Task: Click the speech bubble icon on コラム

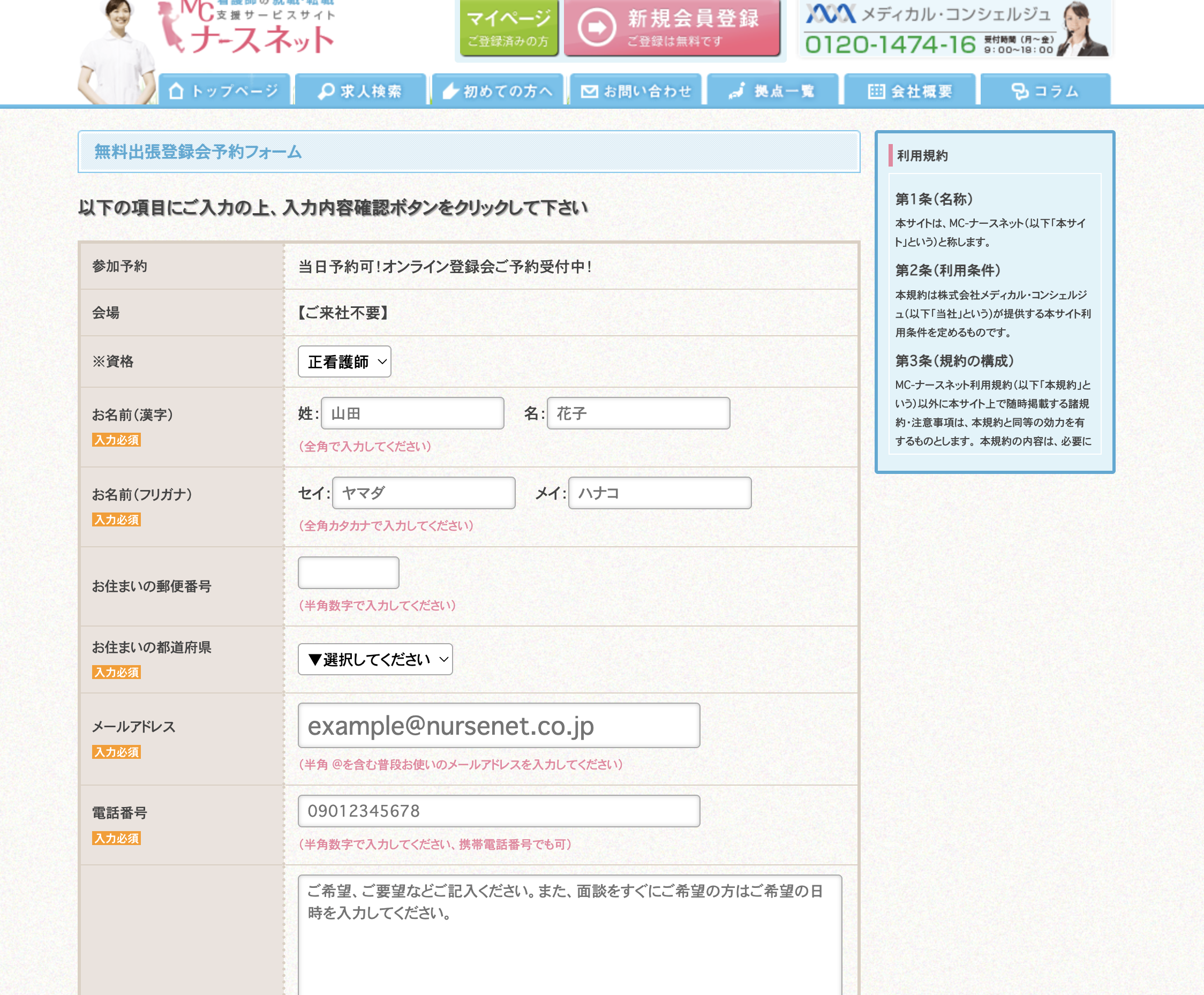Action: pos(1019,91)
